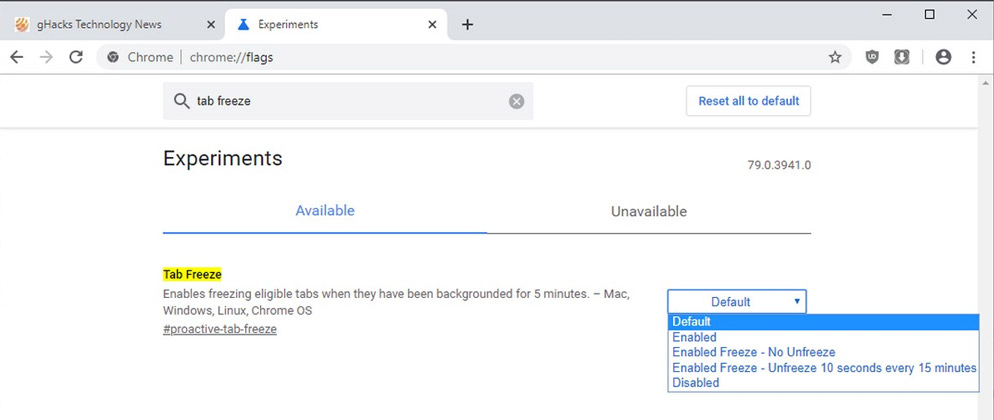Image resolution: width=994 pixels, height=420 pixels.
Task: Switch to the gHacks Technology News tab
Action: coord(100,24)
